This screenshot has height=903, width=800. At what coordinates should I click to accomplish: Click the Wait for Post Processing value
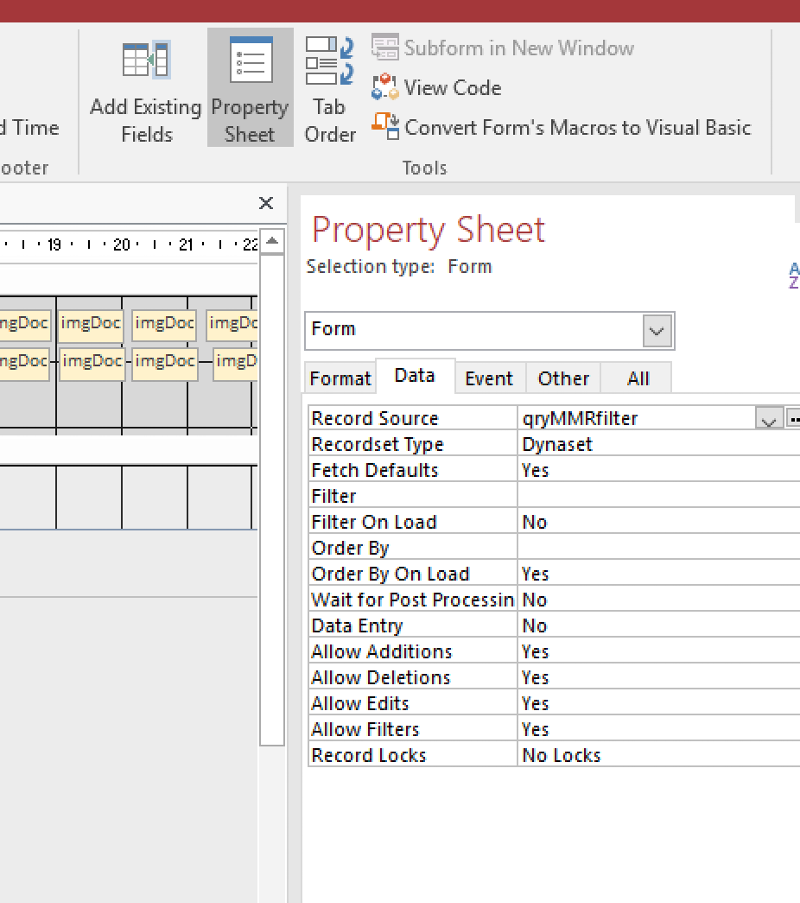pyautogui.click(x=659, y=600)
